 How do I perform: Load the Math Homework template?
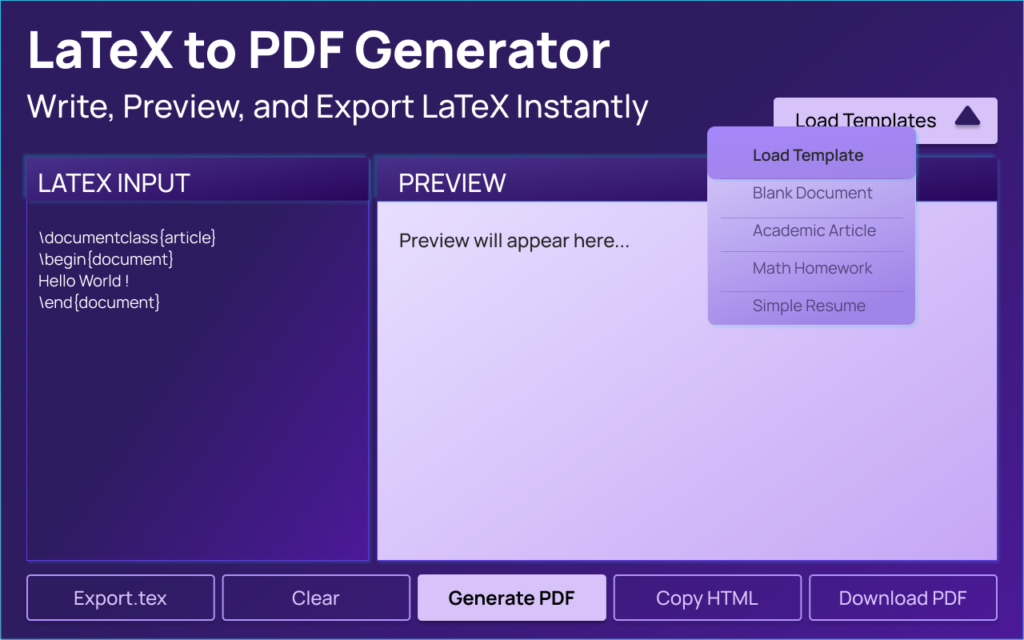(x=812, y=268)
